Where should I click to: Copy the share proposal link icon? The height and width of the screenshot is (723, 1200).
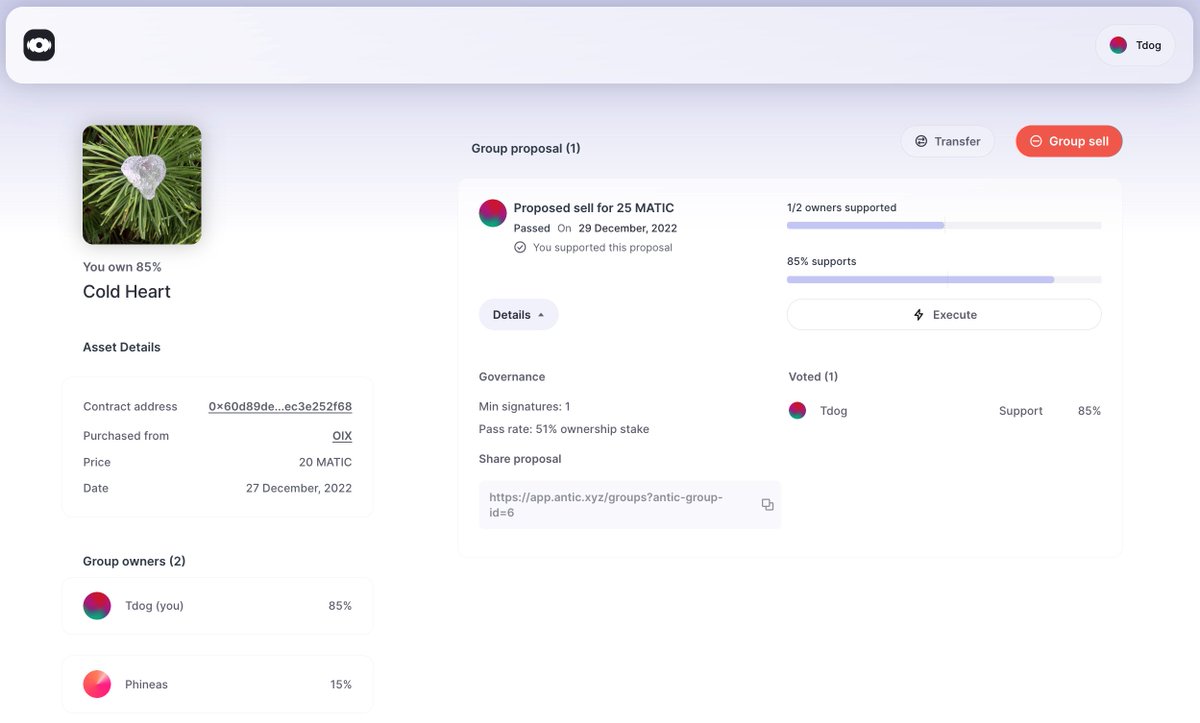[x=767, y=505]
